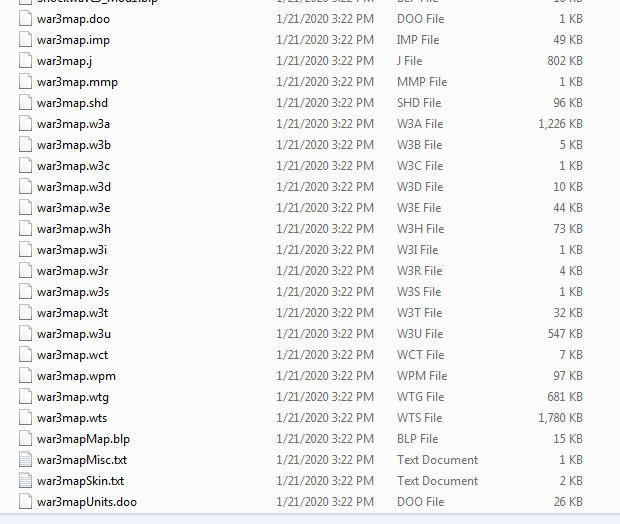
Task: Click the file name war3mapMap.blp
Action: point(83,439)
